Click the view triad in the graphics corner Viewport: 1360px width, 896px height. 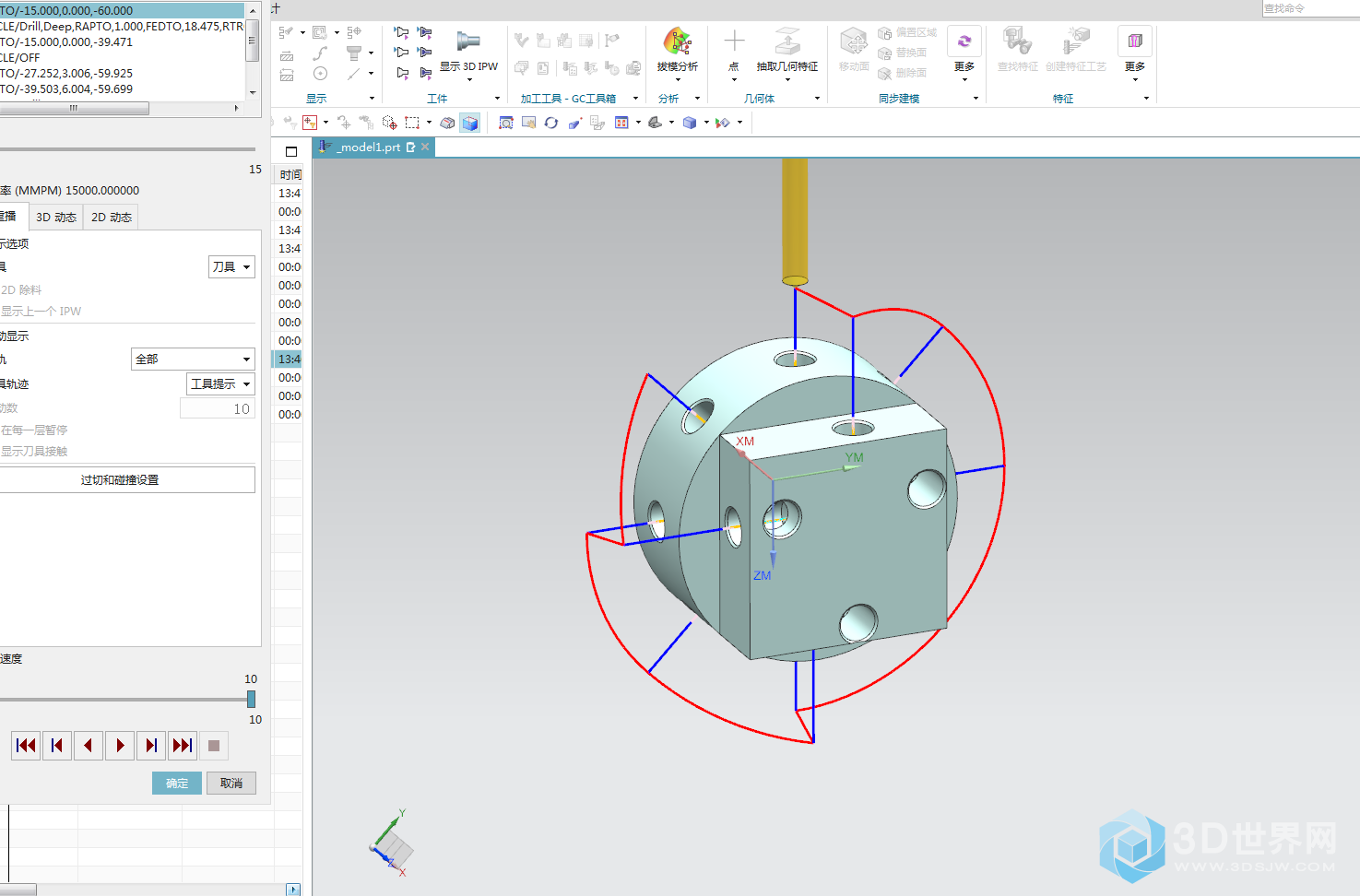pyautogui.click(x=392, y=843)
